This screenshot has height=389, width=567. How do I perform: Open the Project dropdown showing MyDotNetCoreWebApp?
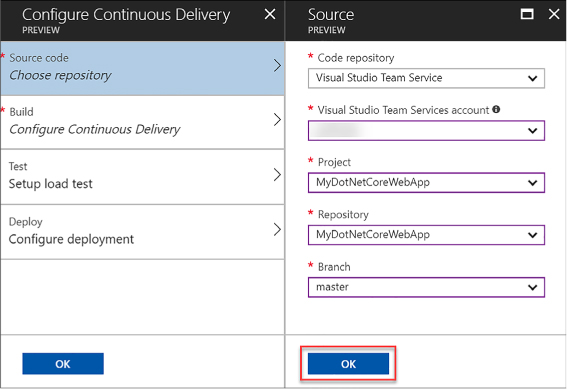[x=426, y=183]
